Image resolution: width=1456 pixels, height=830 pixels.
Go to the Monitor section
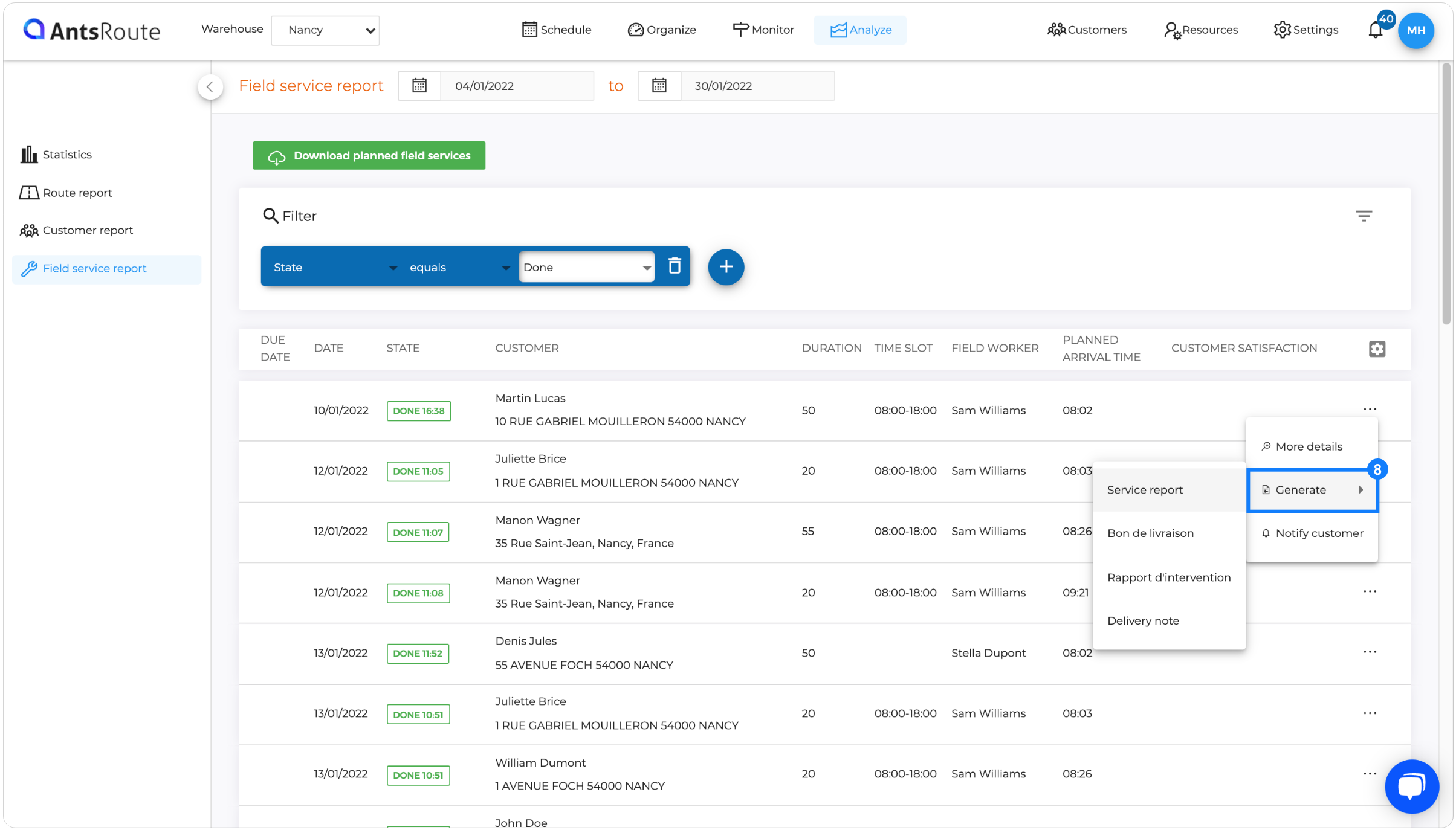(763, 30)
